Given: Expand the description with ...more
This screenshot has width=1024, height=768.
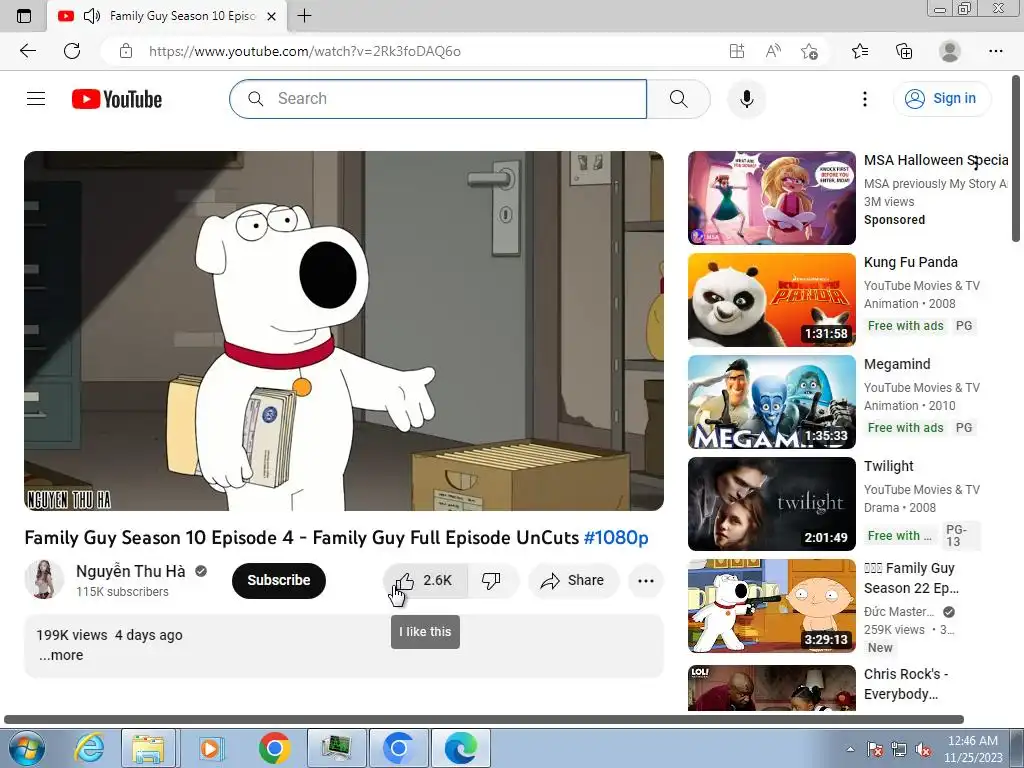Looking at the screenshot, I should coord(61,655).
